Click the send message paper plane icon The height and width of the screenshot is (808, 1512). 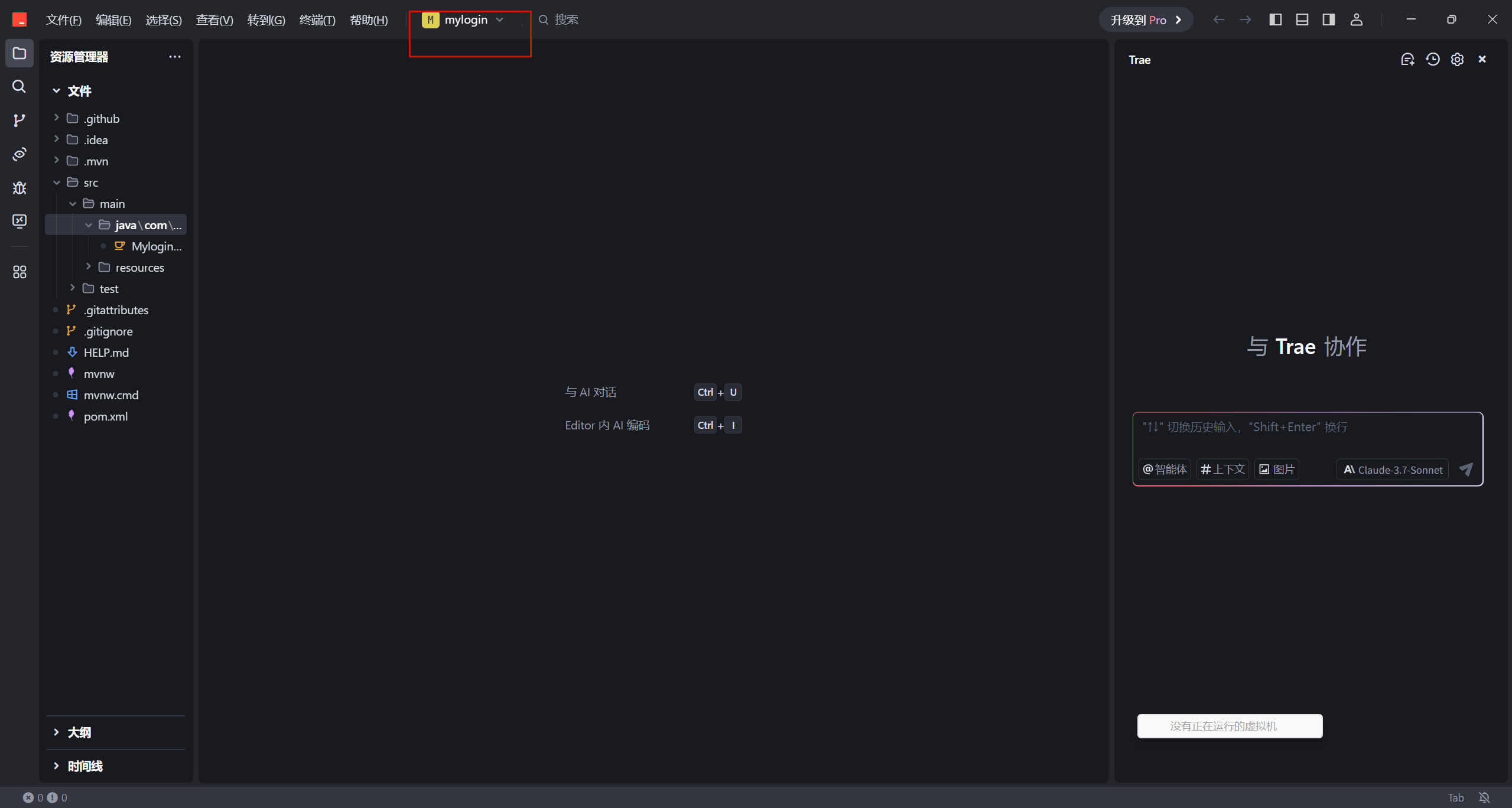1466,470
